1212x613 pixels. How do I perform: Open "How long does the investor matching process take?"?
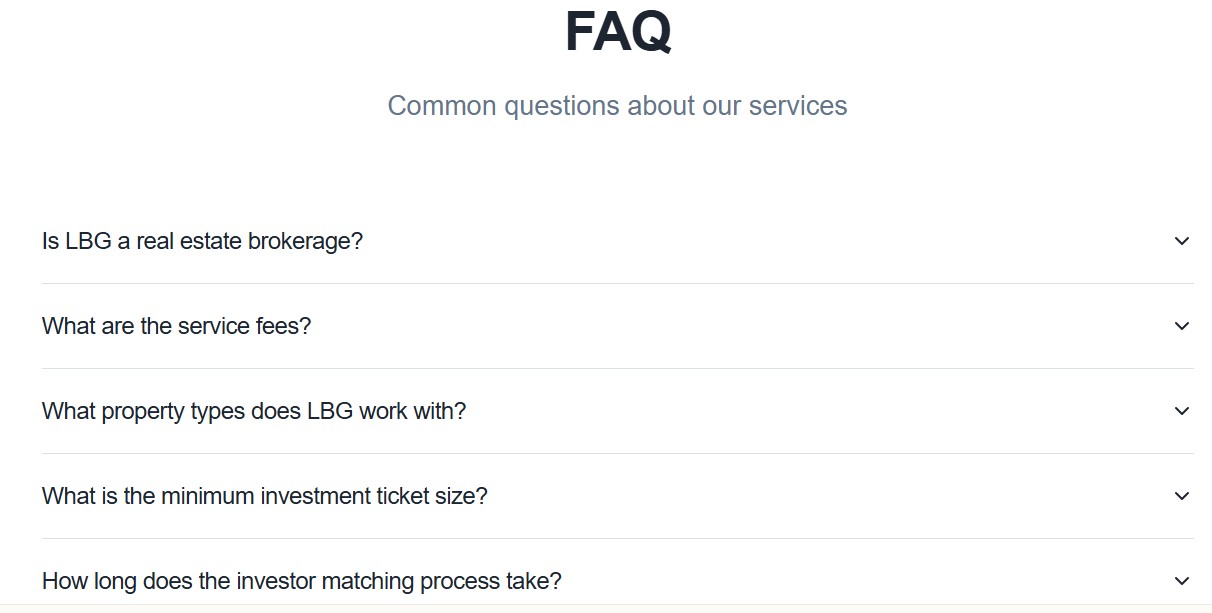click(x=302, y=581)
